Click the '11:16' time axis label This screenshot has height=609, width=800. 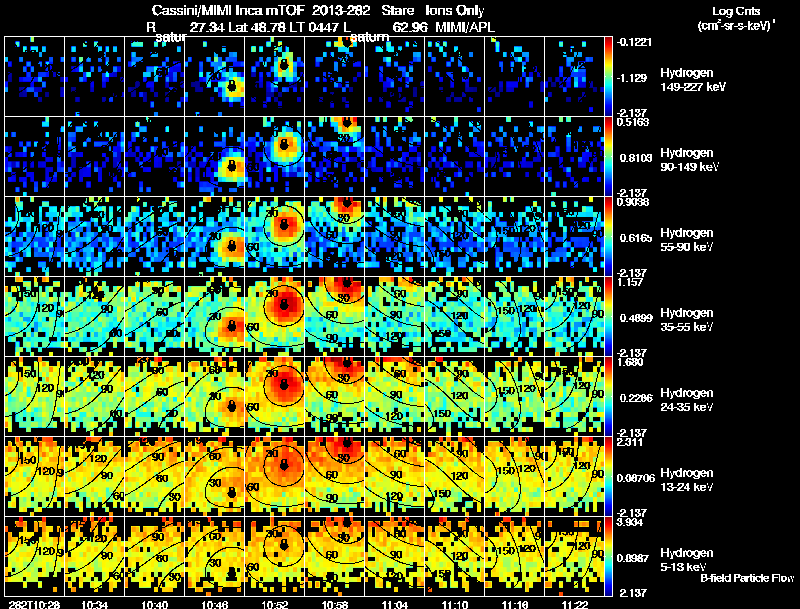515,604
